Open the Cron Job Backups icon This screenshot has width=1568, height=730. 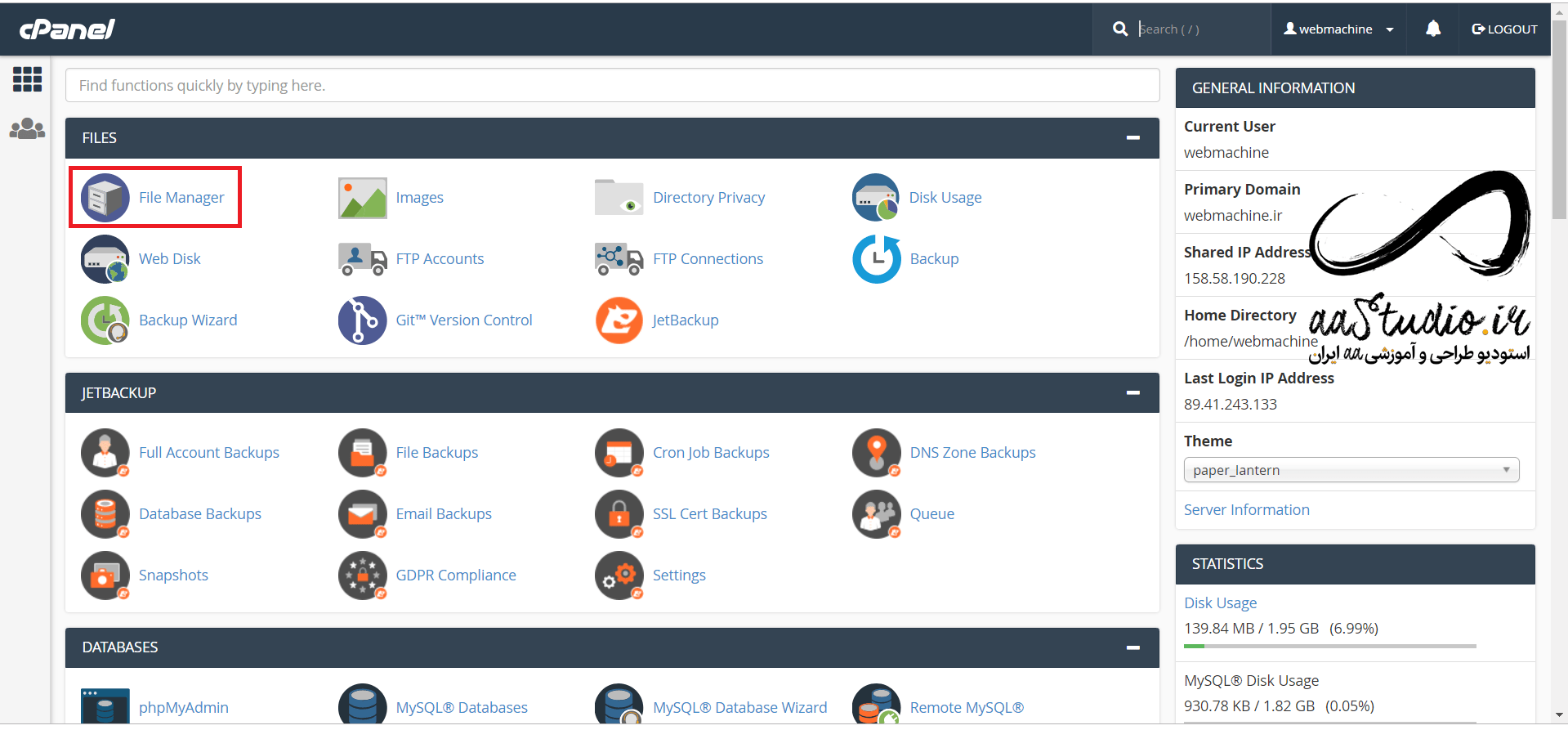point(619,453)
